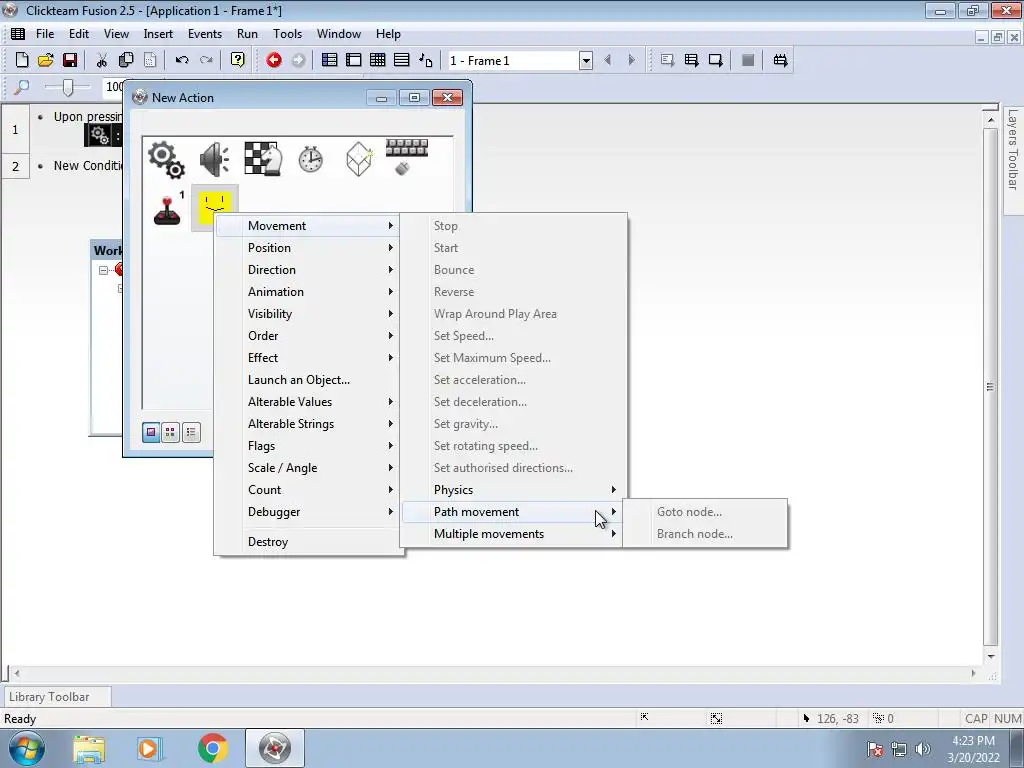The image size is (1024, 768).
Task: Open contents help question mark icon
Action: (x=238, y=60)
